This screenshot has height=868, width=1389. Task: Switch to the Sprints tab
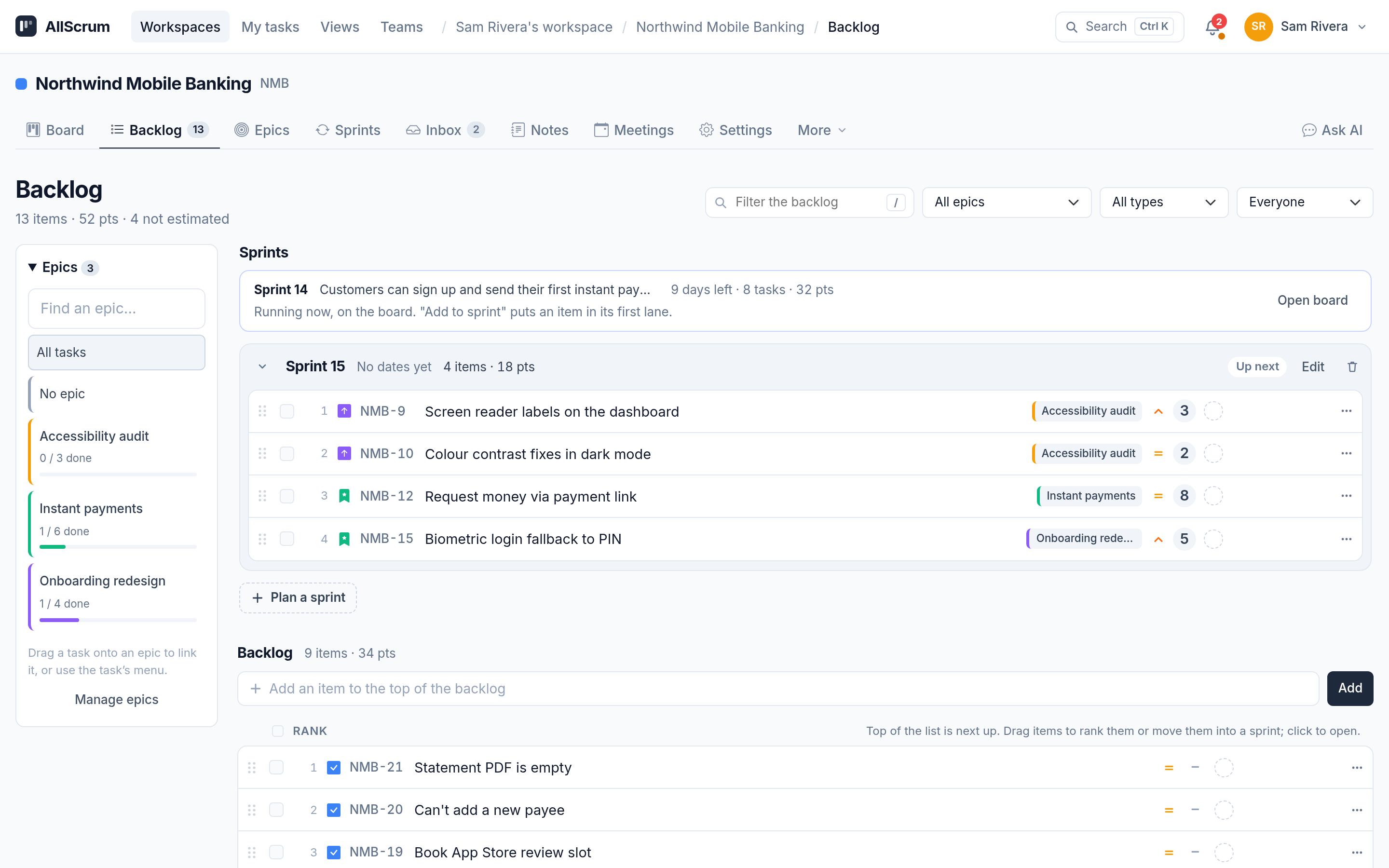pos(348,130)
